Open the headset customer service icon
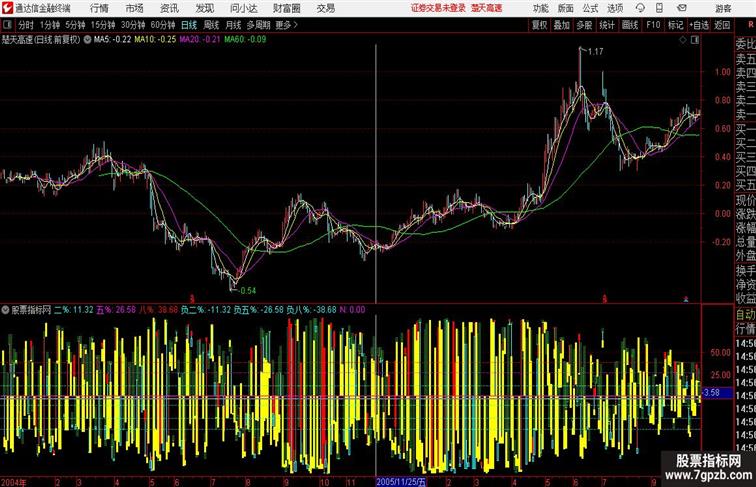The width and height of the screenshot is (756, 487). pos(640,8)
